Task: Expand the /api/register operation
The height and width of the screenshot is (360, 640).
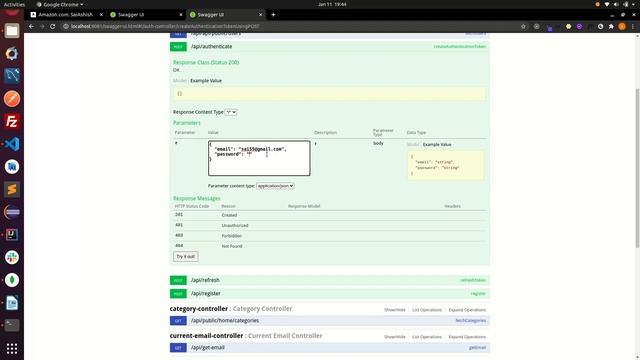Action: (x=205, y=293)
